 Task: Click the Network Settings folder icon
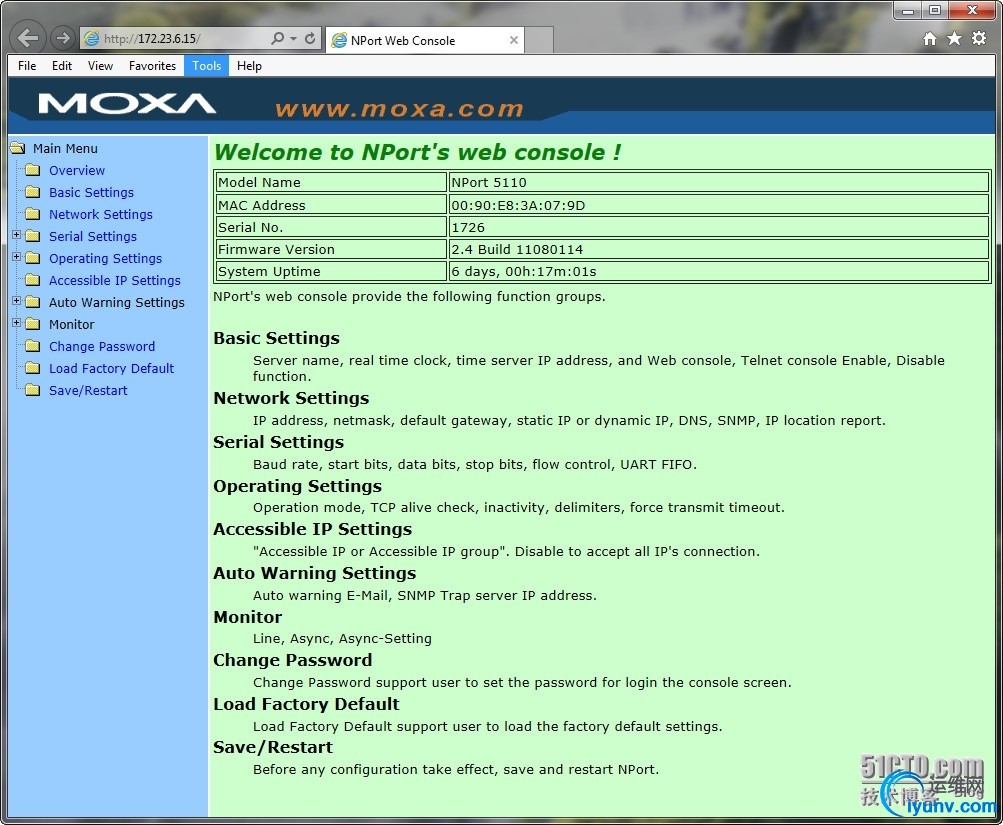[x=33, y=214]
